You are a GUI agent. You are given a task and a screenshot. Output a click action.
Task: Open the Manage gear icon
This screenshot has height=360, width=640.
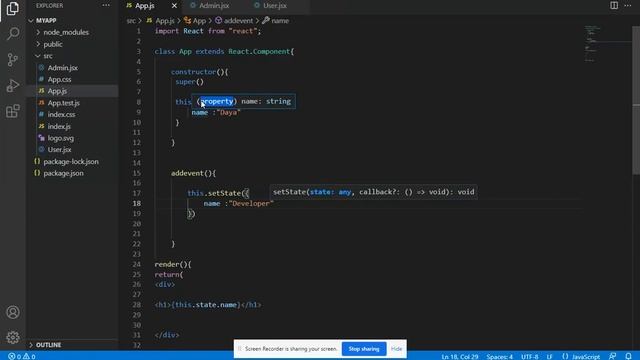point(13,337)
